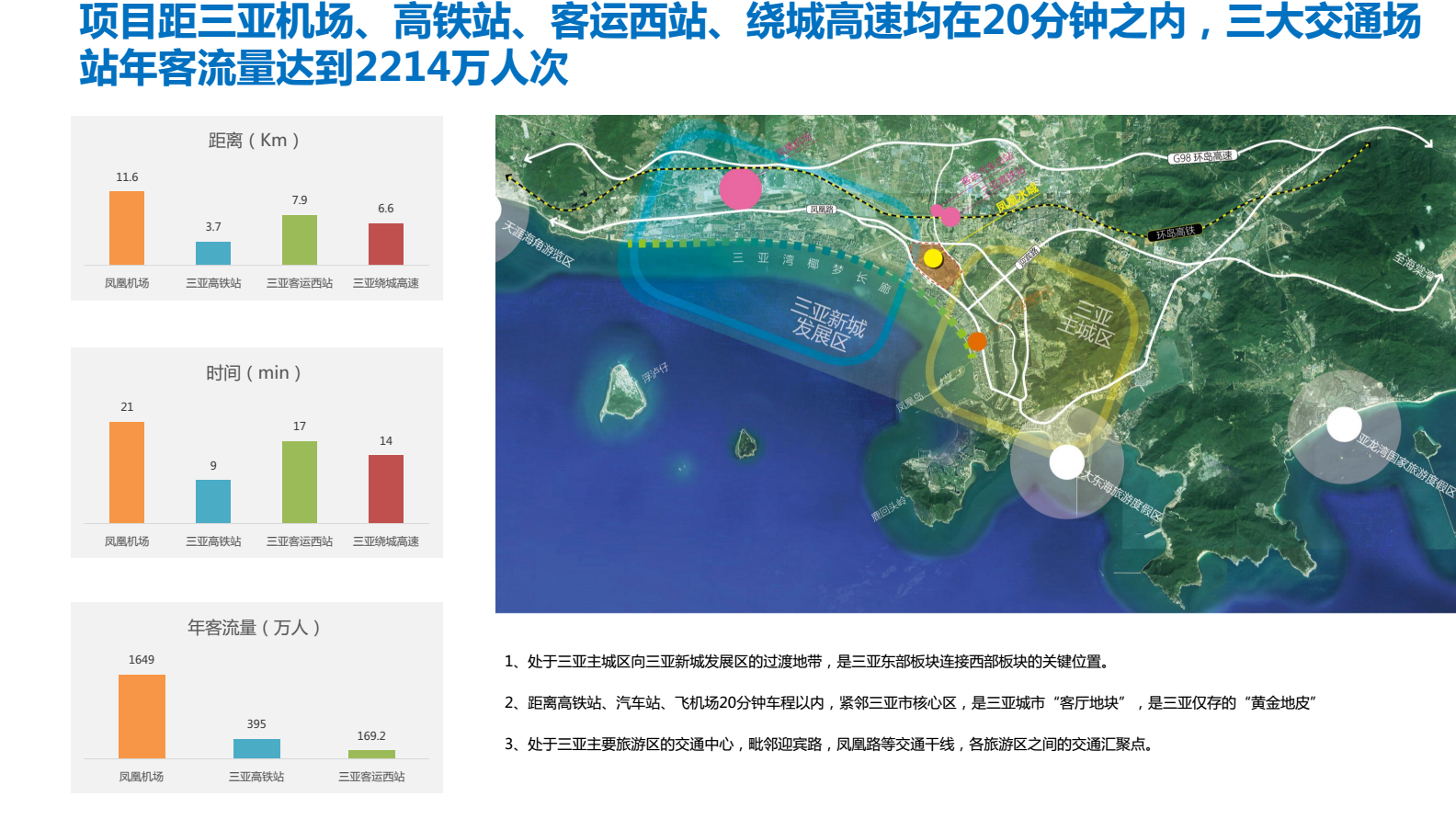Select the blue slide headline text
The height and width of the screenshot is (819, 1456).
tap(749, 44)
